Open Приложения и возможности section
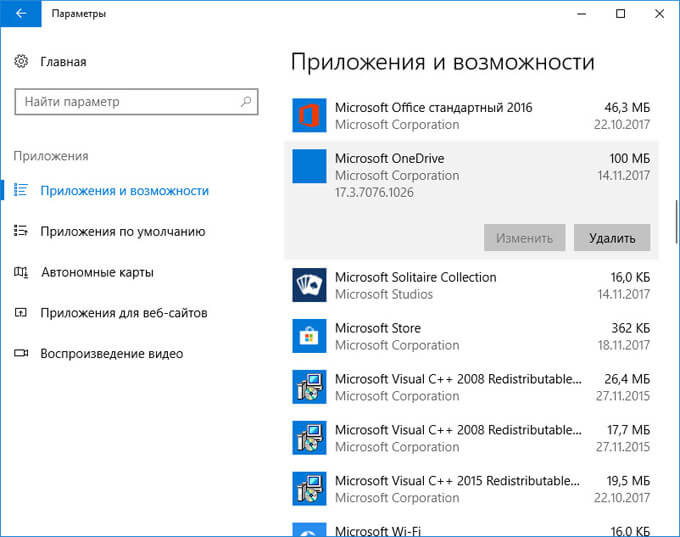Screen dimensions: 680x537 [124, 190]
